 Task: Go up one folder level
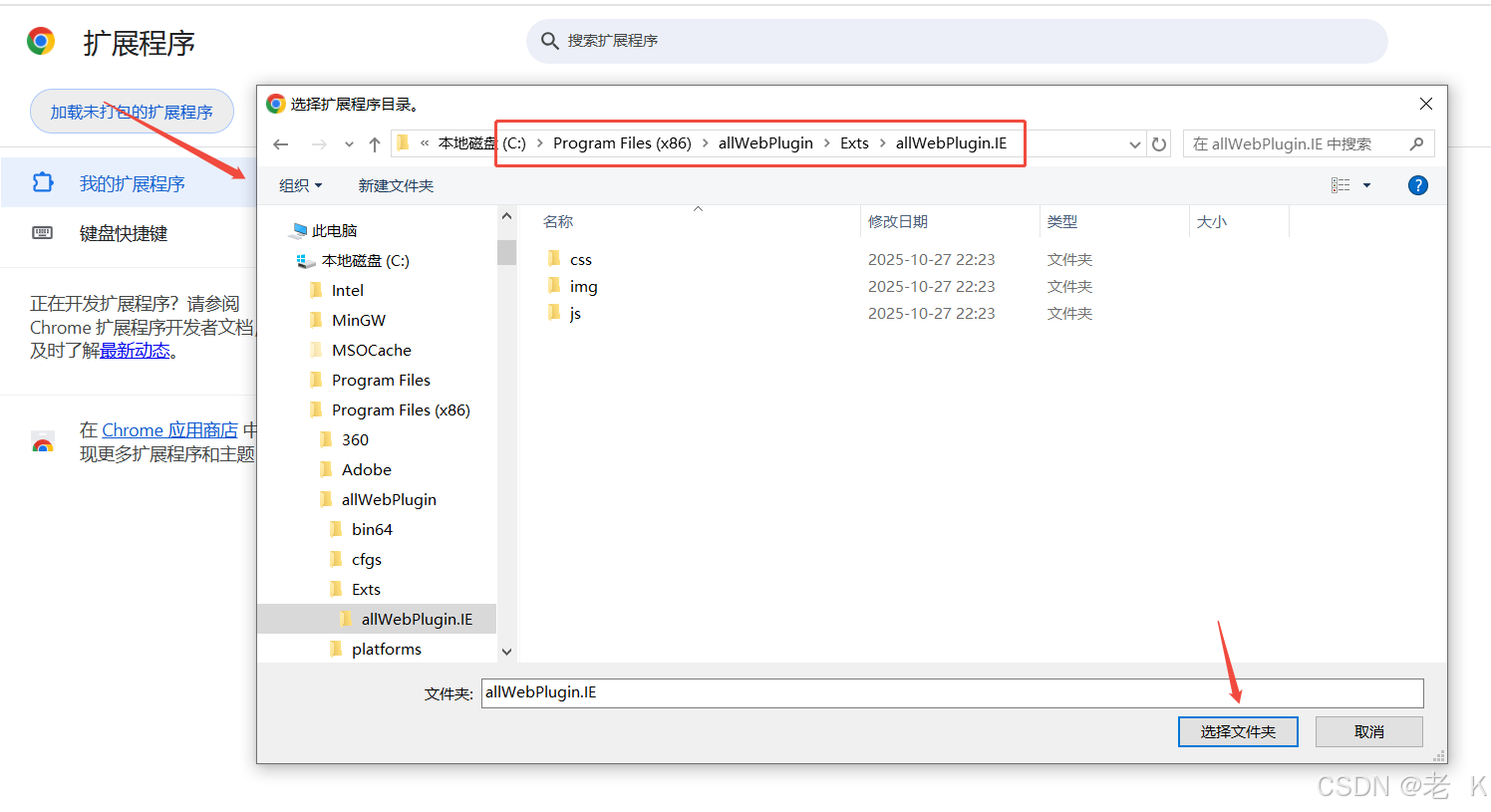pos(375,144)
